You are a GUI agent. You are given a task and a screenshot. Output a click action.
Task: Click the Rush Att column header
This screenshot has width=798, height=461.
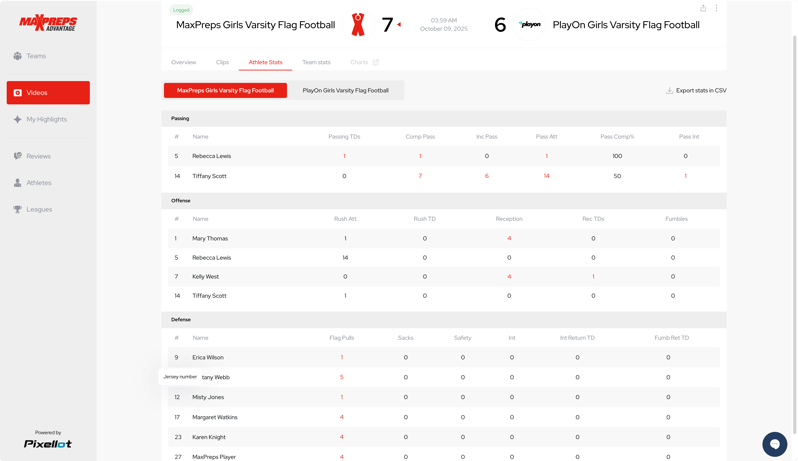(x=345, y=219)
